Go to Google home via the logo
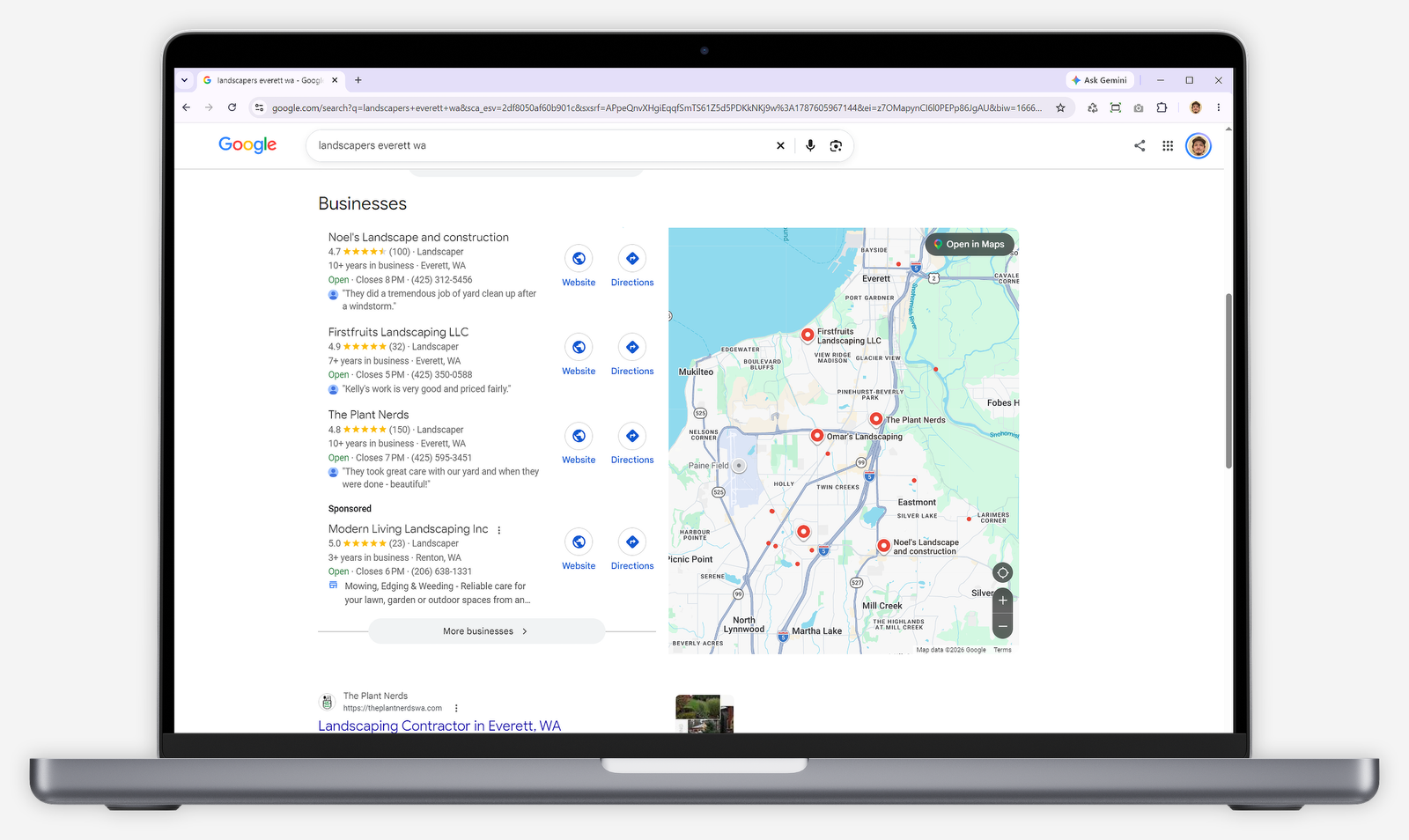The height and width of the screenshot is (840, 1409). 247,145
